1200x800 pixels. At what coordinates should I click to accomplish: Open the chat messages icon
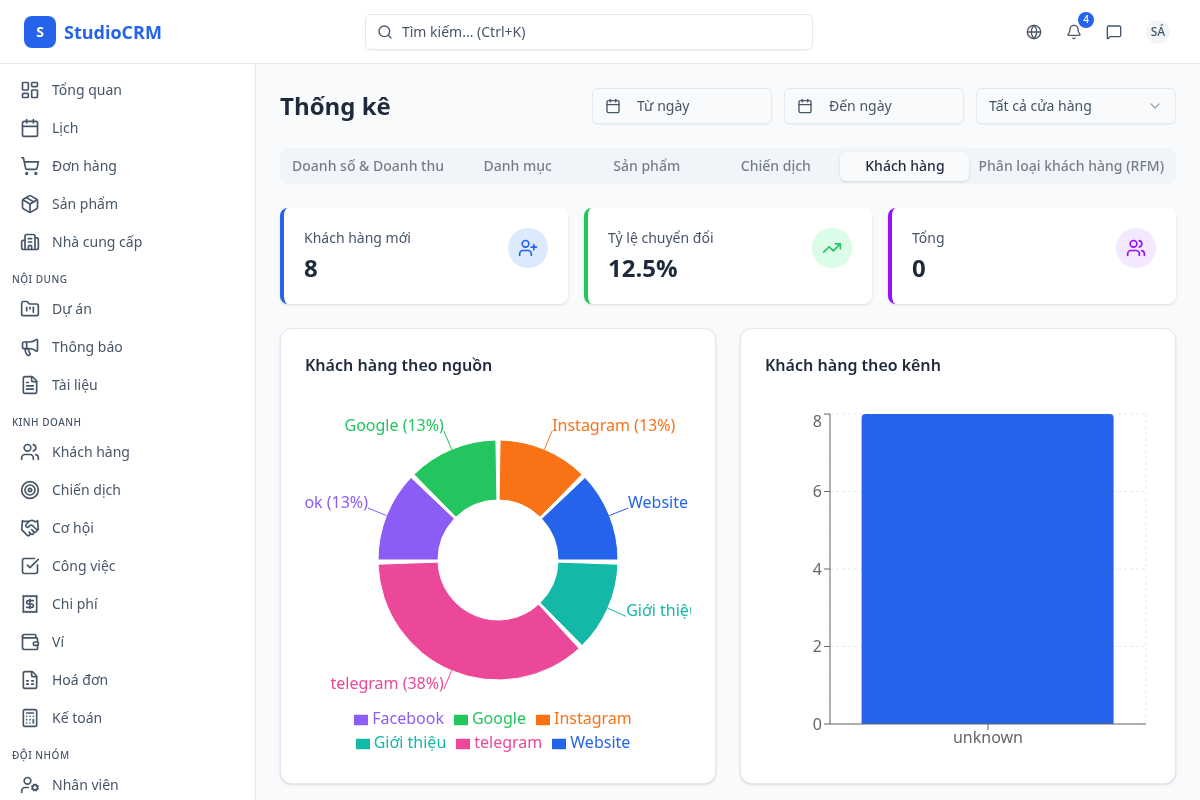[x=1114, y=32]
